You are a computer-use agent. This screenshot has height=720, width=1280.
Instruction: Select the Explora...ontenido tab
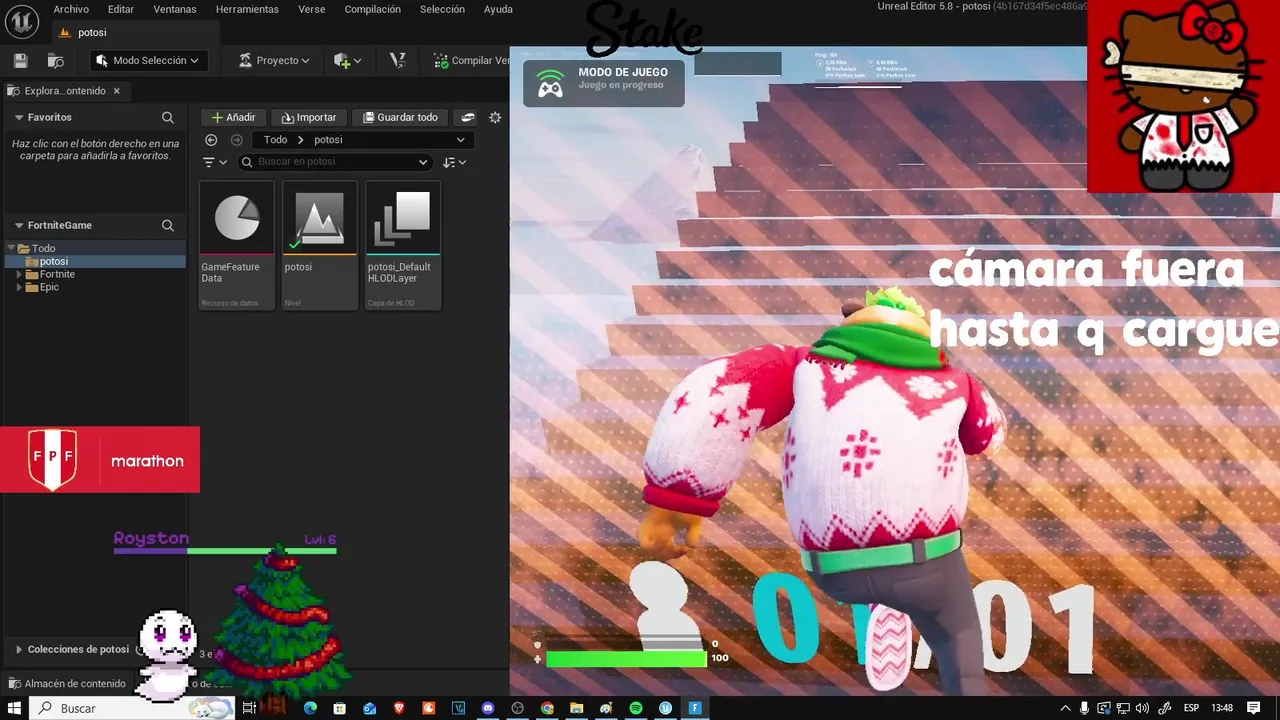65,91
